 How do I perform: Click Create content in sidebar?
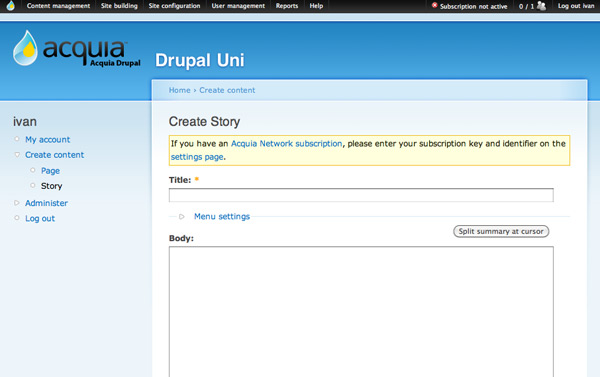[x=54, y=155]
